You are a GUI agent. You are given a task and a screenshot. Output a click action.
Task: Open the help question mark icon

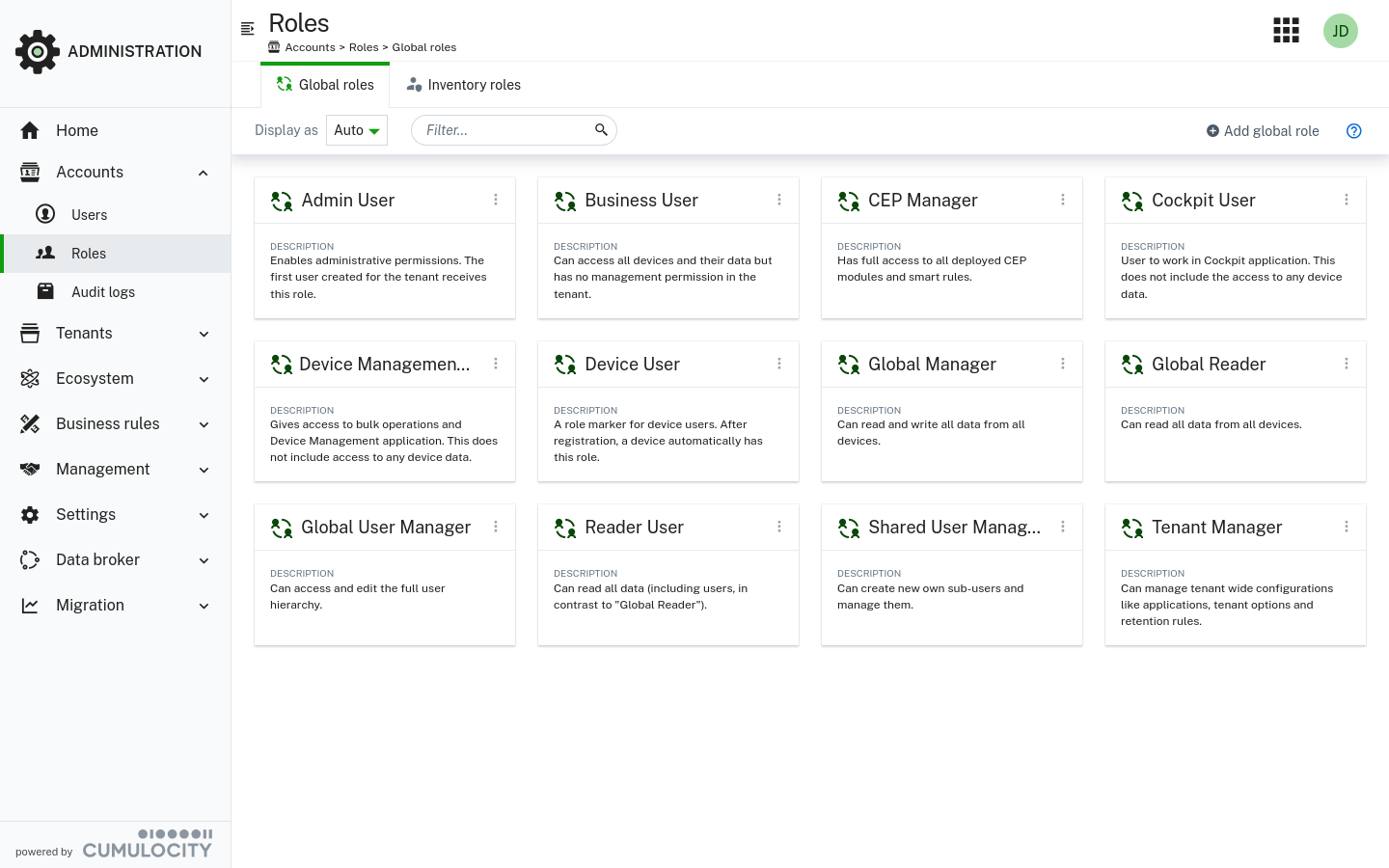[x=1353, y=131]
